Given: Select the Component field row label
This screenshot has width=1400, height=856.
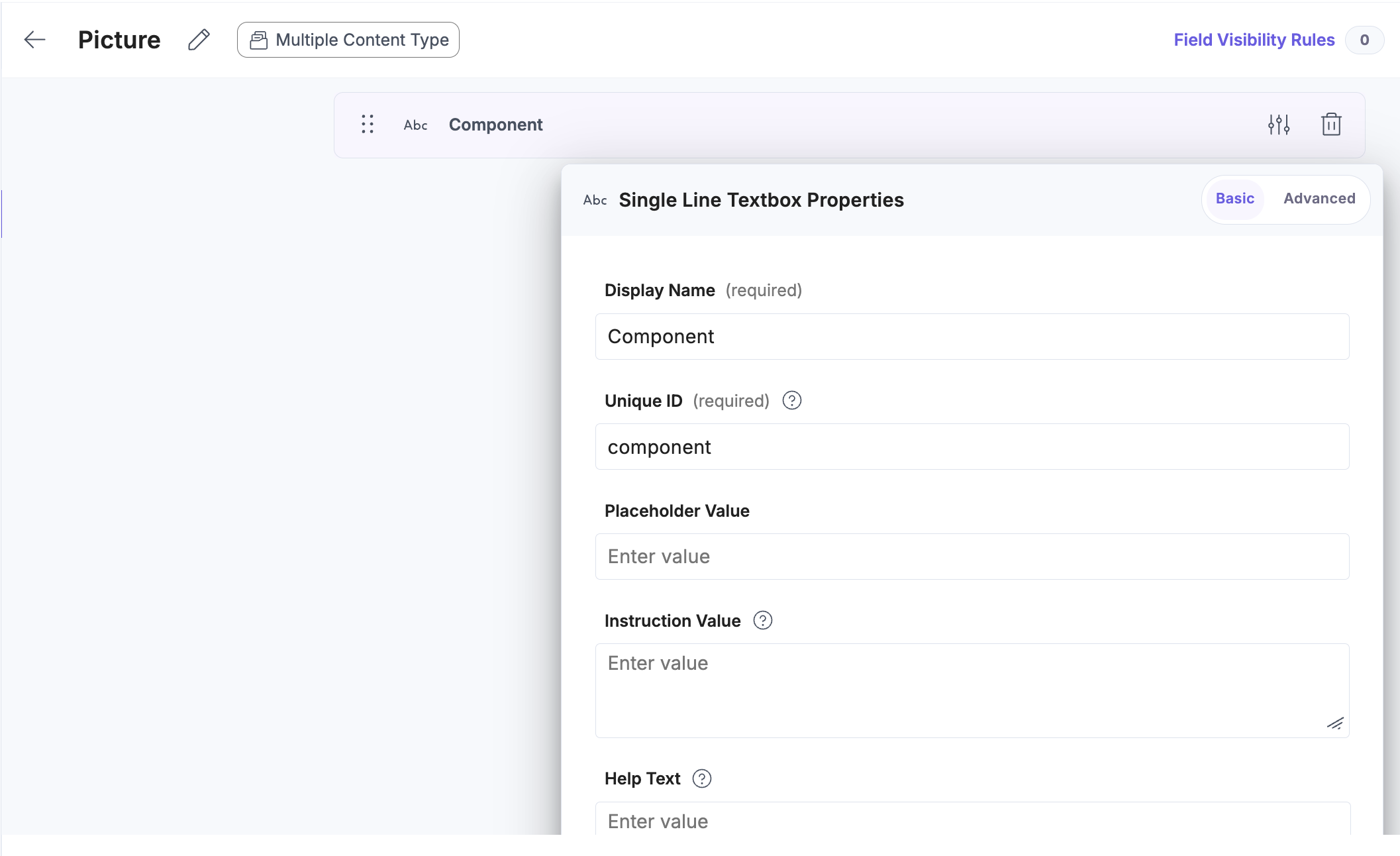Looking at the screenshot, I should click(x=495, y=125).
